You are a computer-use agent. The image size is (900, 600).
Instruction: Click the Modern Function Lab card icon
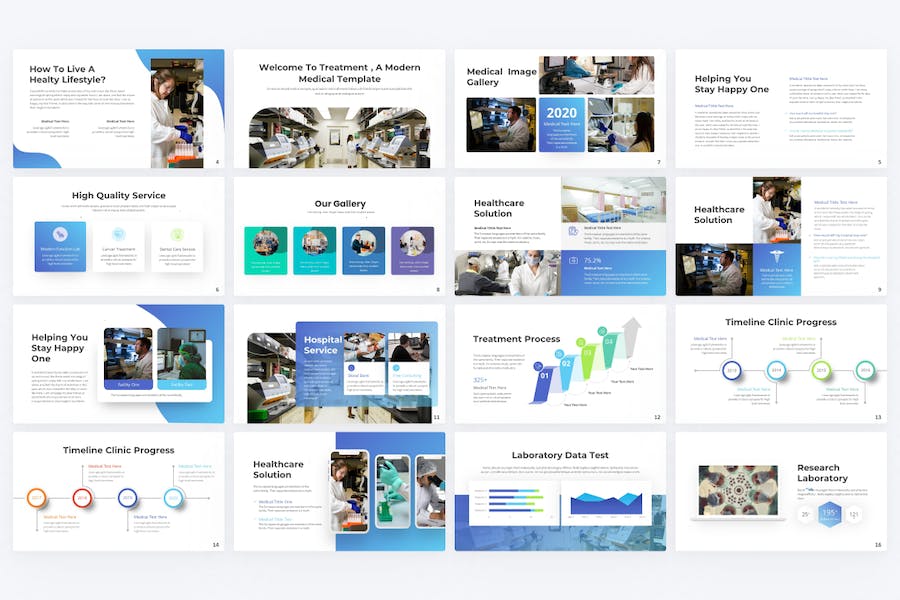(x=60, y=234)
